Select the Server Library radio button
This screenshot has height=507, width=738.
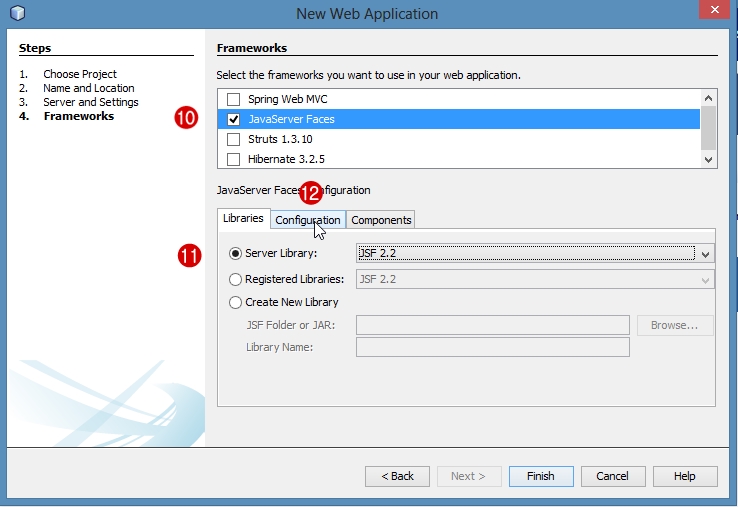[x=235, y=253]
